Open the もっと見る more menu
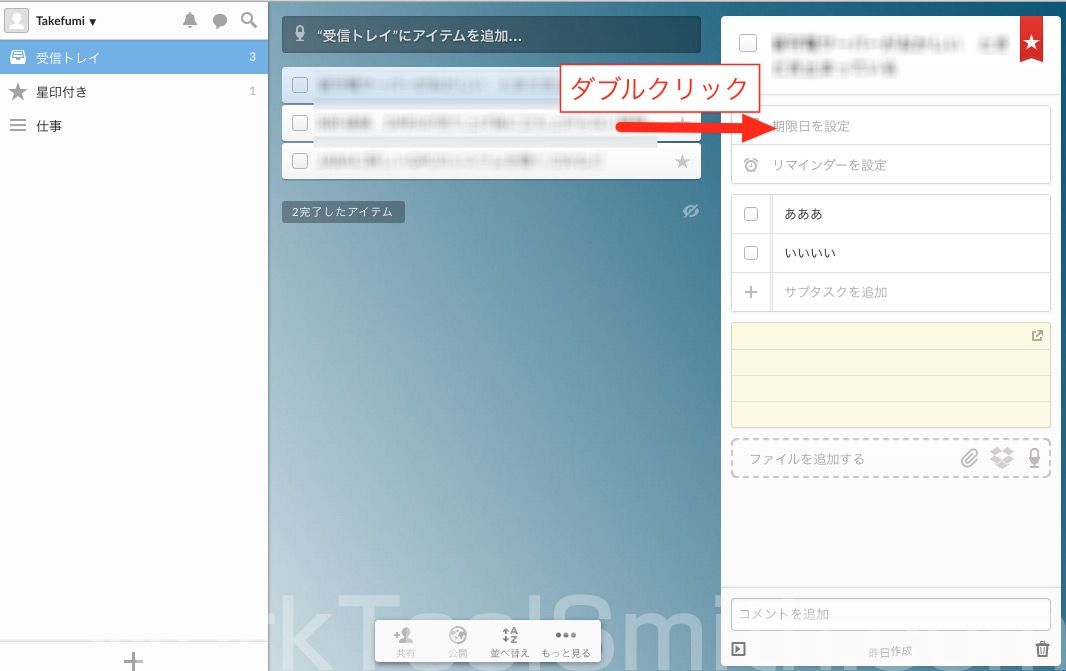This screenshot has width=1066, height=671. pyautogui.click(x=566, y=642)
